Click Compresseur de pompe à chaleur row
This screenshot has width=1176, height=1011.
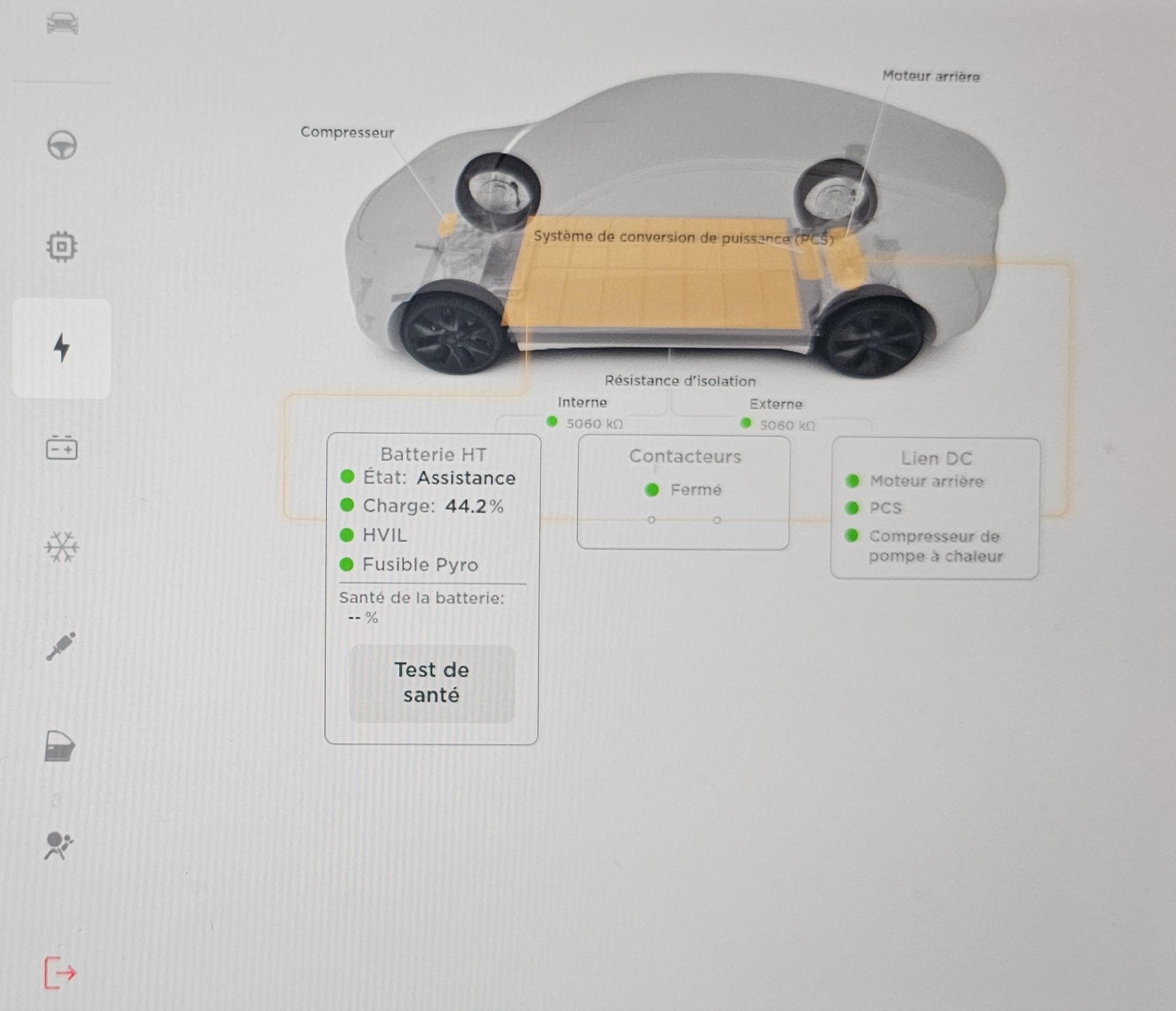coord(924,546)
